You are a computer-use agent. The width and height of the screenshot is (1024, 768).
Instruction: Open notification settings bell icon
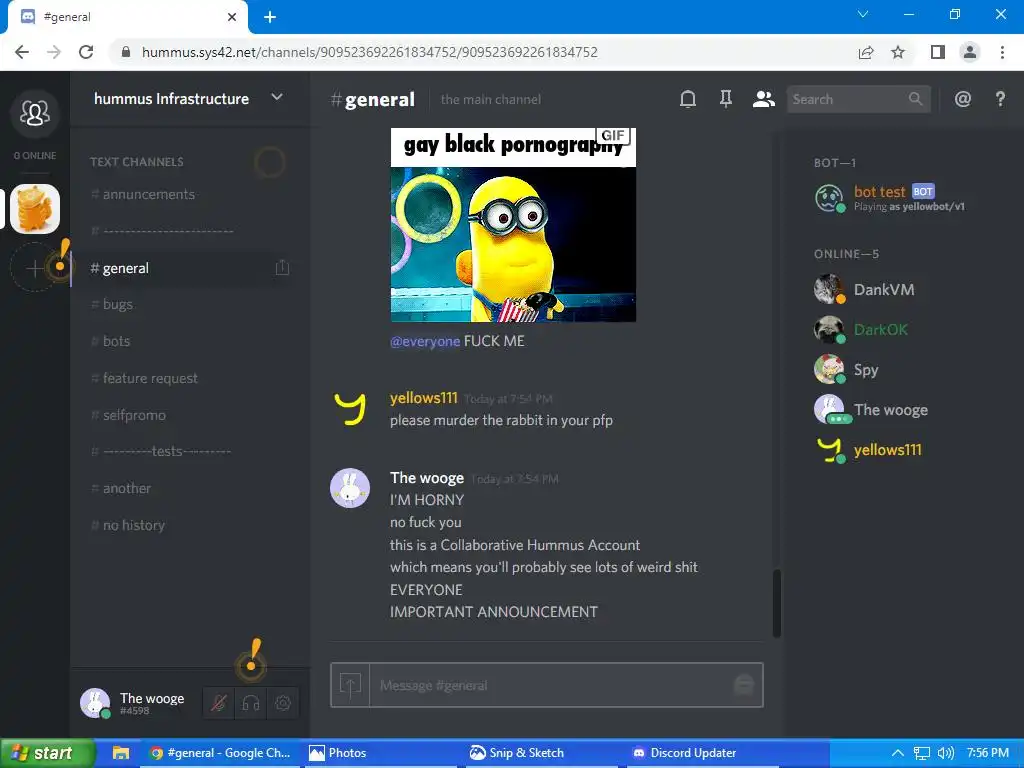(688, 99)
